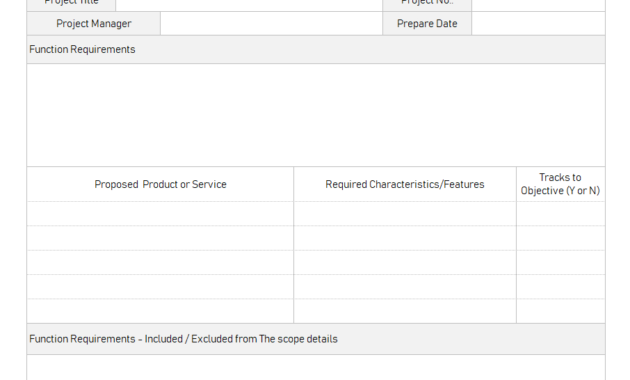
Task: Click the Function Requirements Included / Excluded heading
Action: [316, 339]
